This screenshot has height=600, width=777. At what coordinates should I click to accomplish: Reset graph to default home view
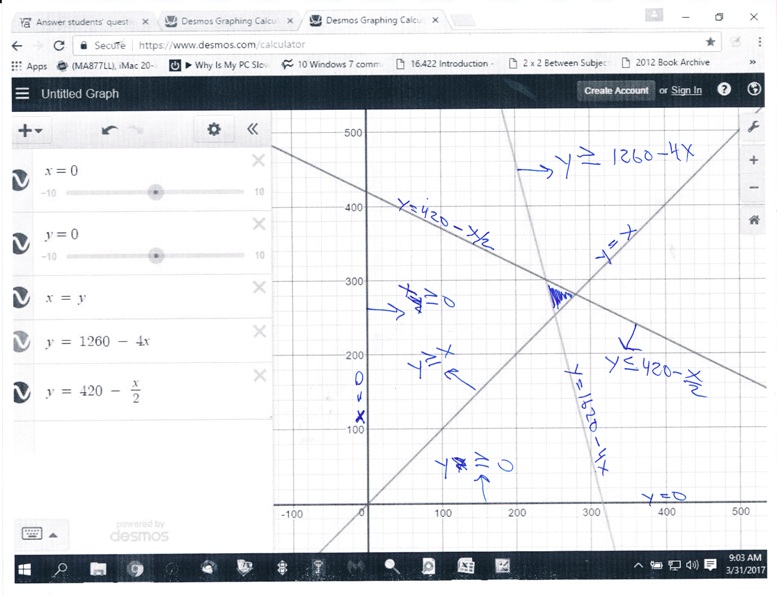point(754,219)
